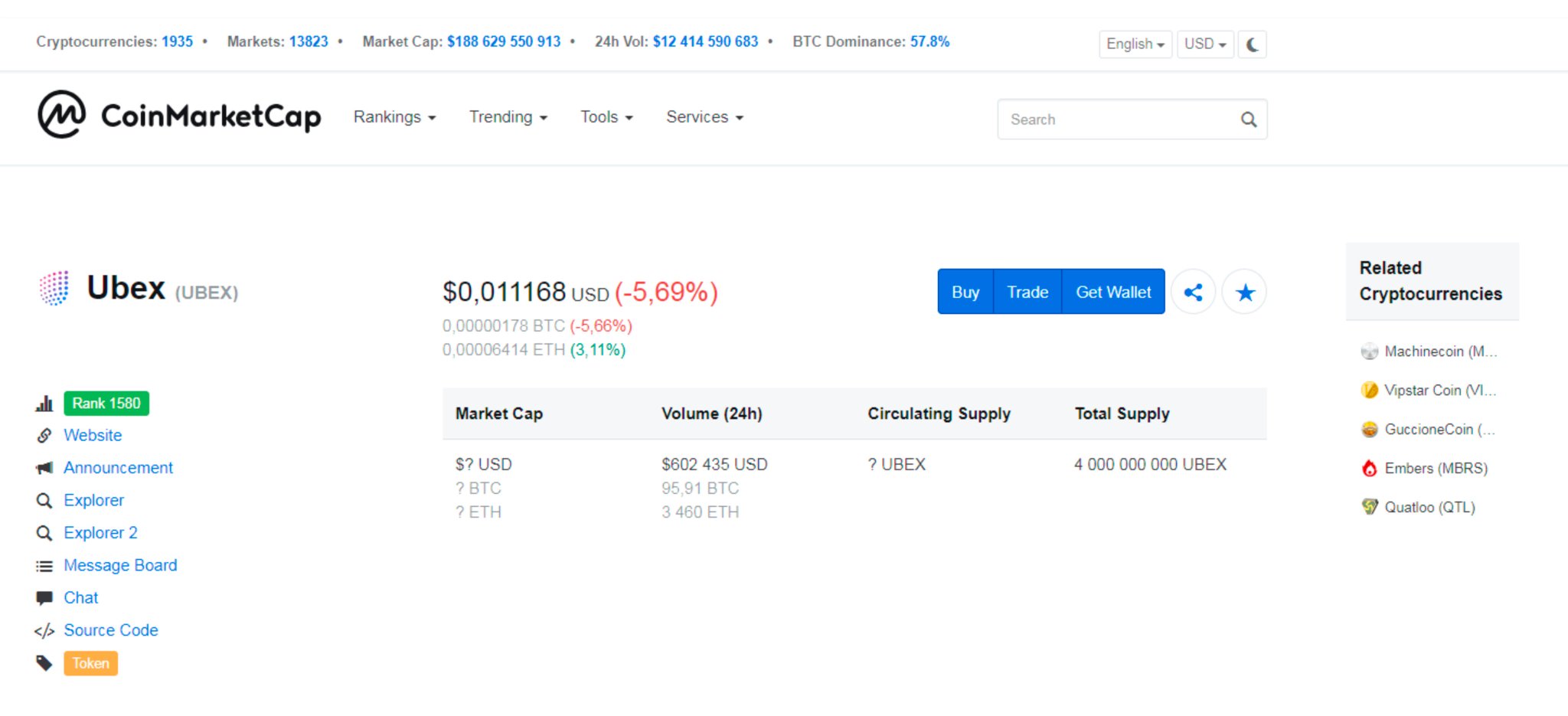1568x716 pixels.
Task: Click the Ubex coin logo
Action: coord(54,289)
